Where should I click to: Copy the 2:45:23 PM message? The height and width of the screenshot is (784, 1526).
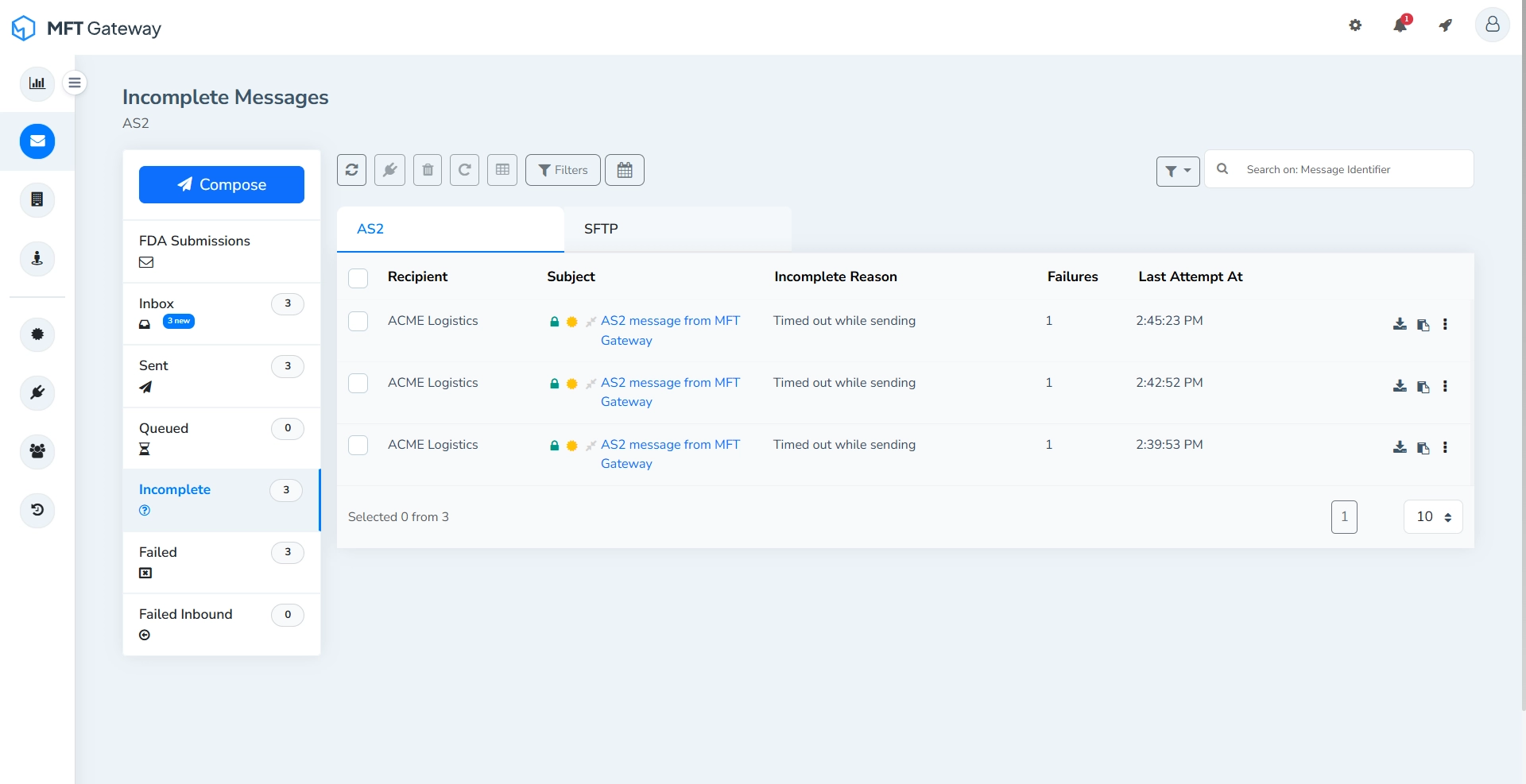coord(1423,325)
